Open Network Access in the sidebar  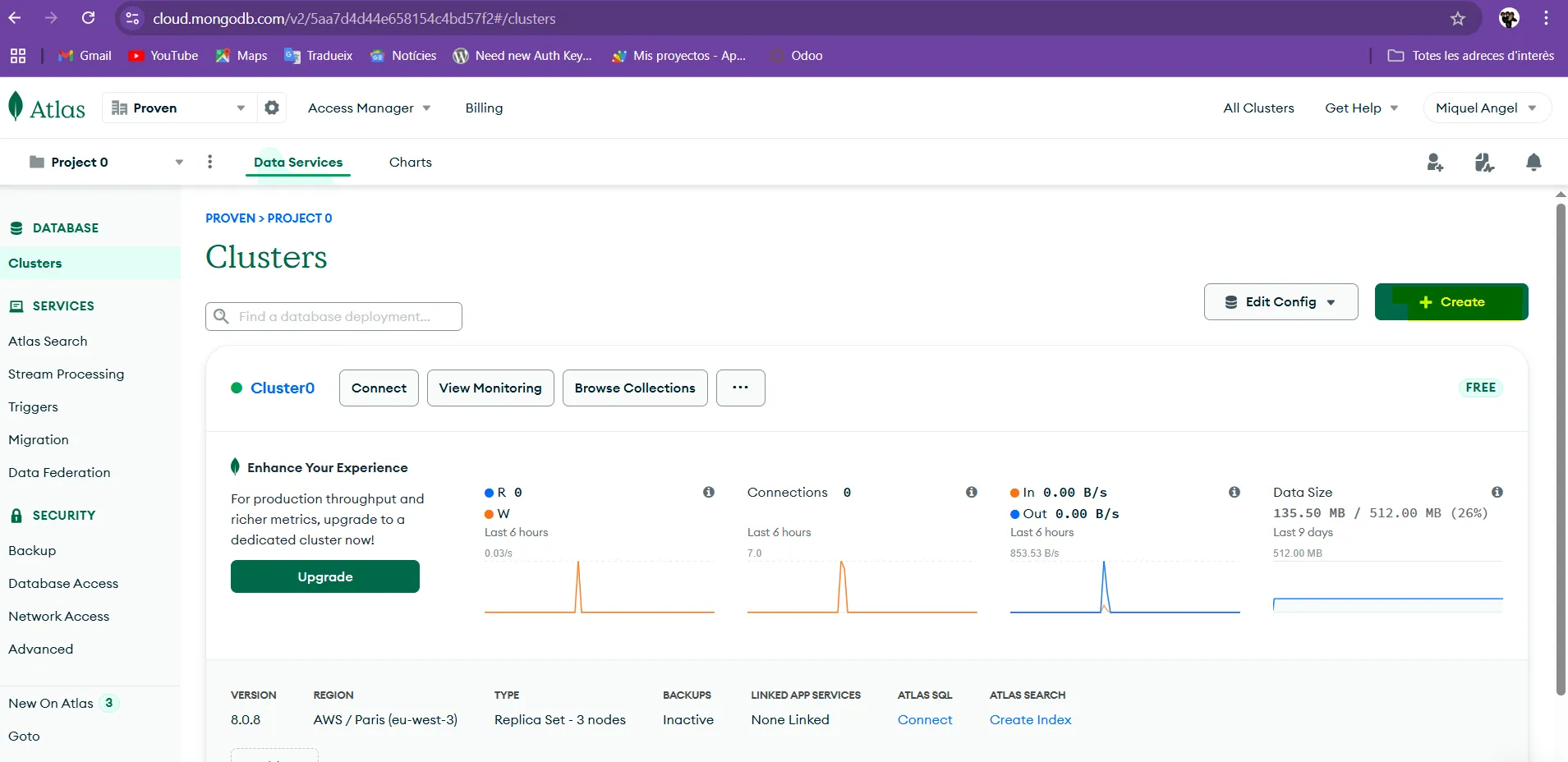[58, 616]
